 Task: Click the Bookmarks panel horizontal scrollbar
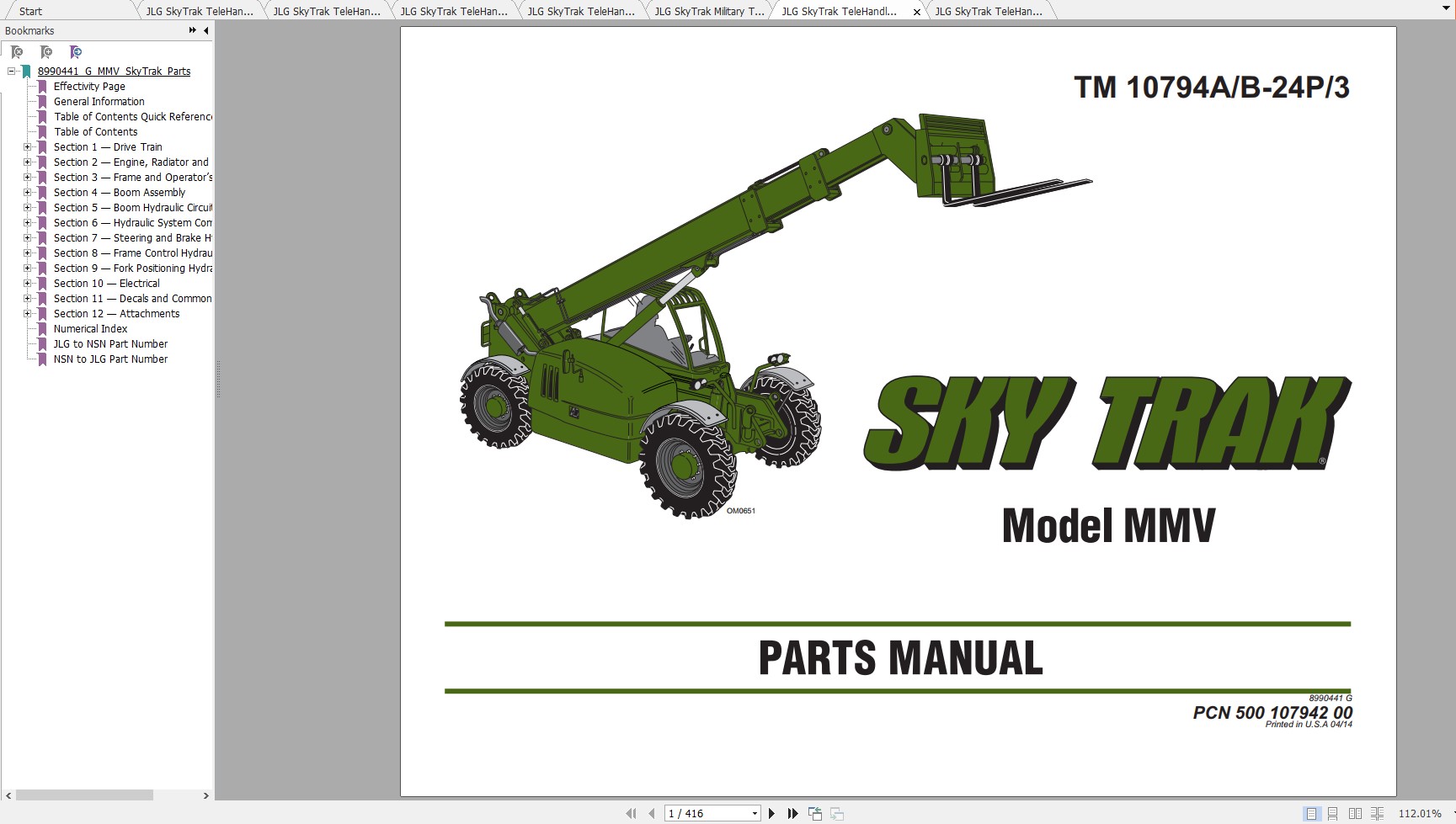pyautogui.click(x=84, y=795)
